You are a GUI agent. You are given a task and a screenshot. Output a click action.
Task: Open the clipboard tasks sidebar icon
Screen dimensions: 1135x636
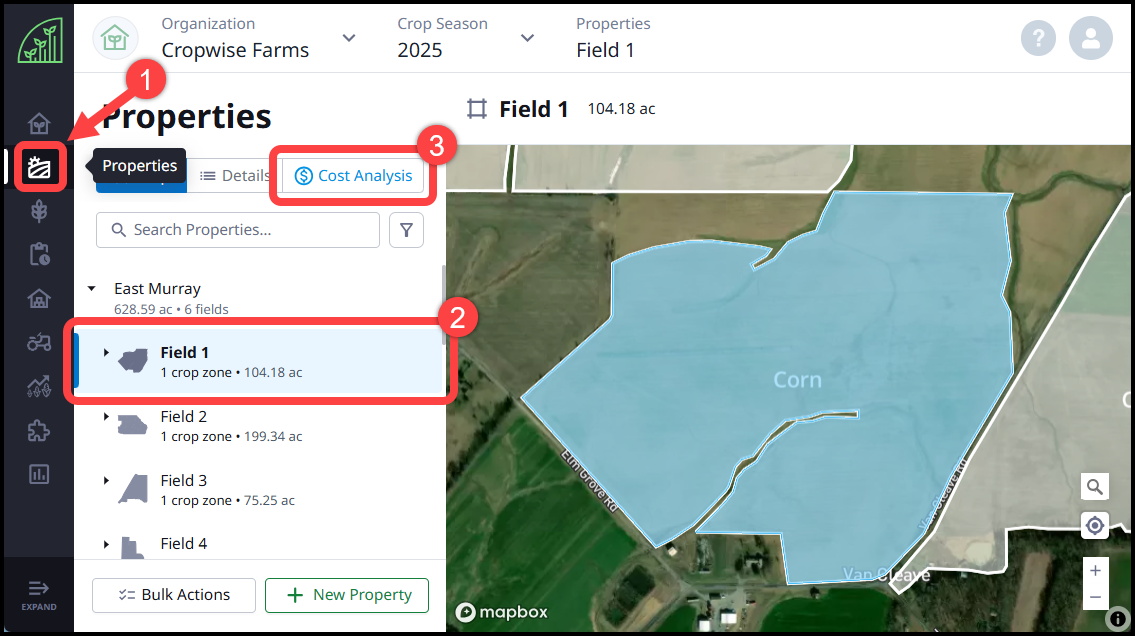pos(39,255)
